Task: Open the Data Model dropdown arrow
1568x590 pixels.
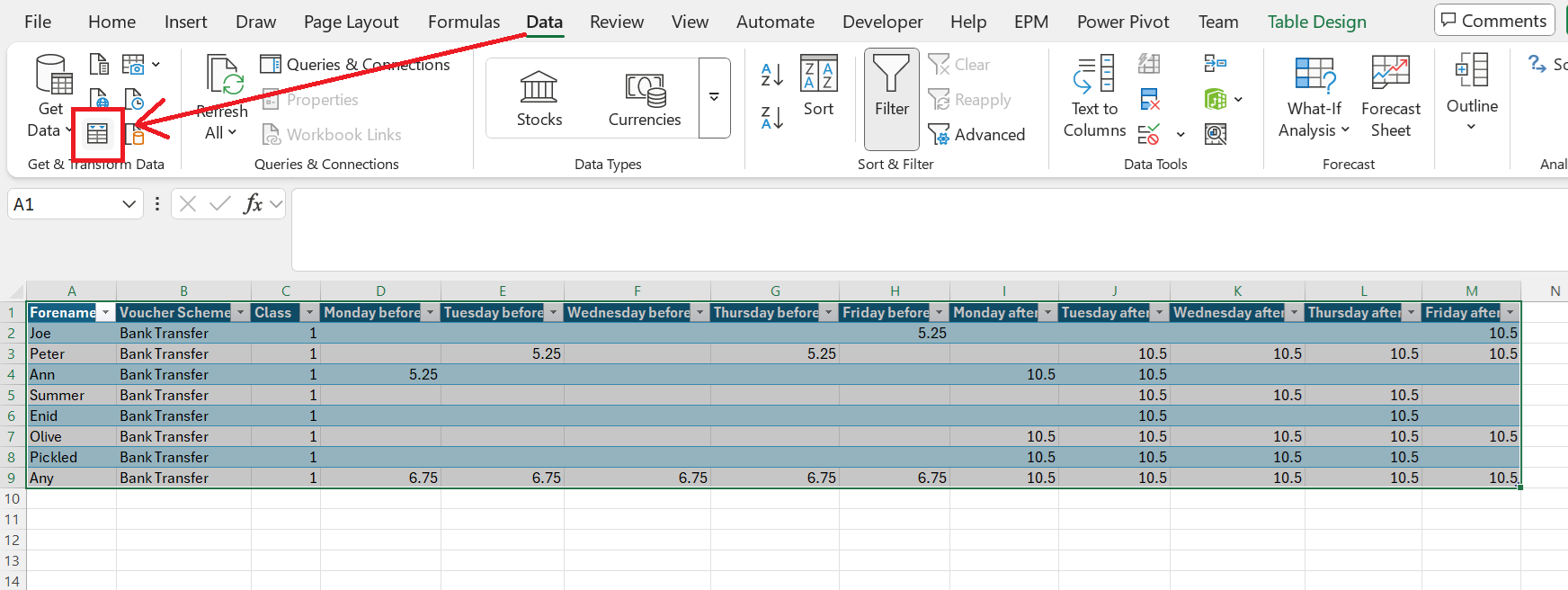Action: 1238,99
